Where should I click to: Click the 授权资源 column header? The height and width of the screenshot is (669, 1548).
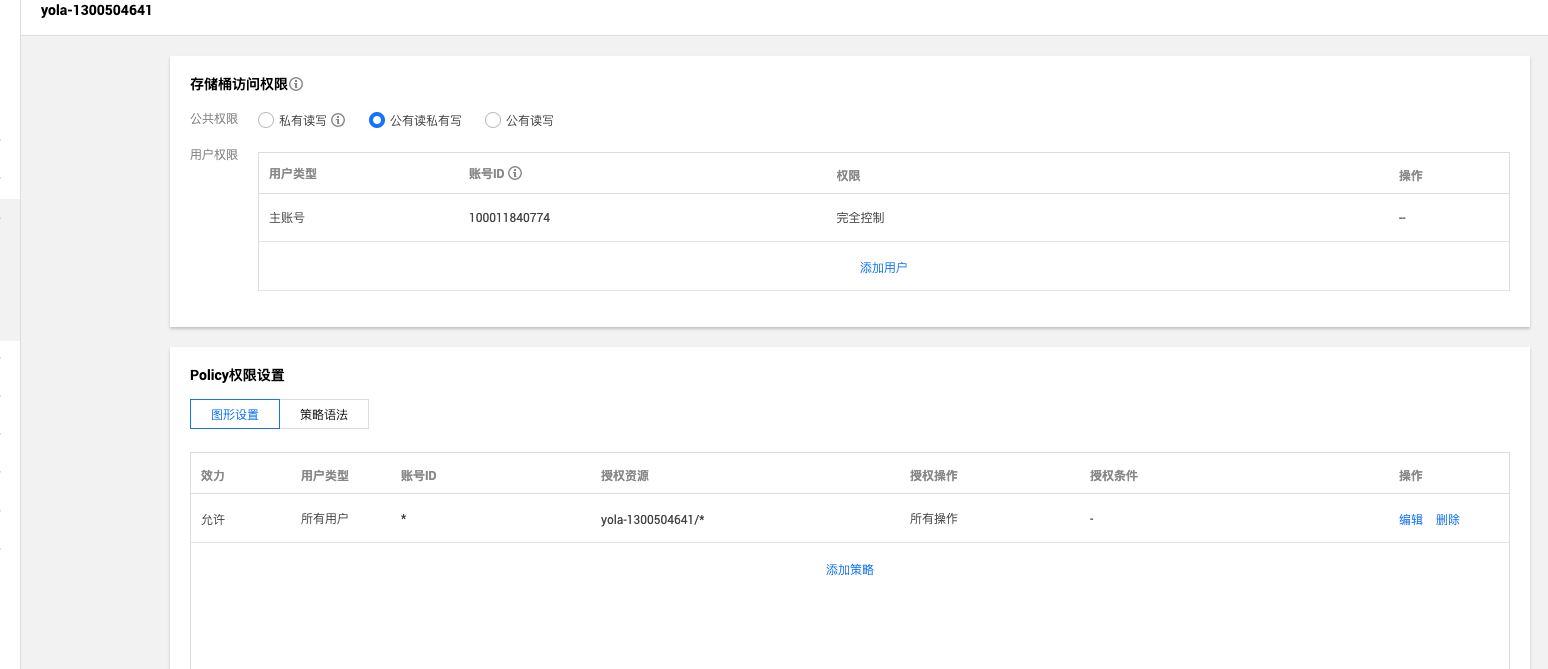pos(624,476)
